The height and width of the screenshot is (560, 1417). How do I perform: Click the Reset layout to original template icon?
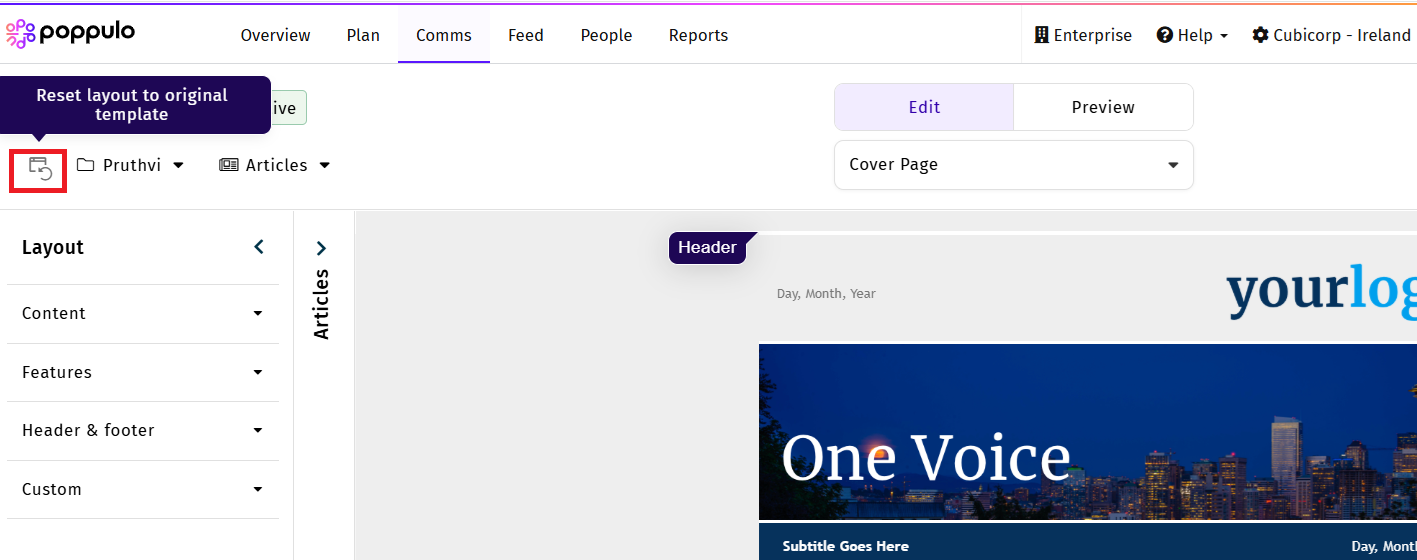click(39, 168)
